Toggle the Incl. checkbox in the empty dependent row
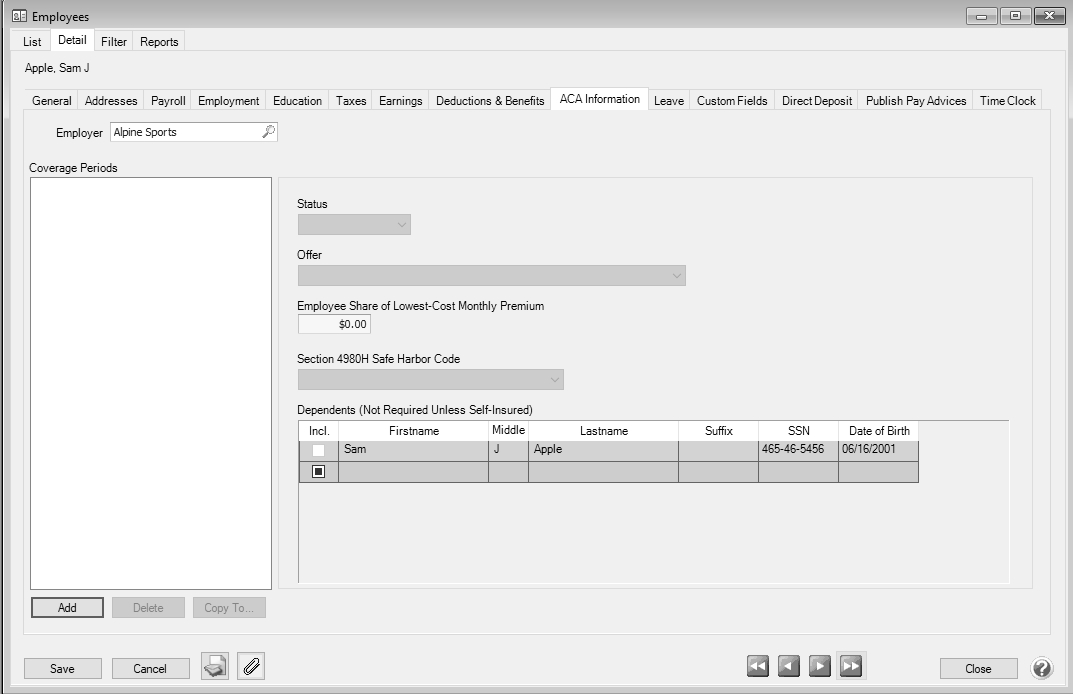The width and height of the screenshot is (1073, 694). 318,472
